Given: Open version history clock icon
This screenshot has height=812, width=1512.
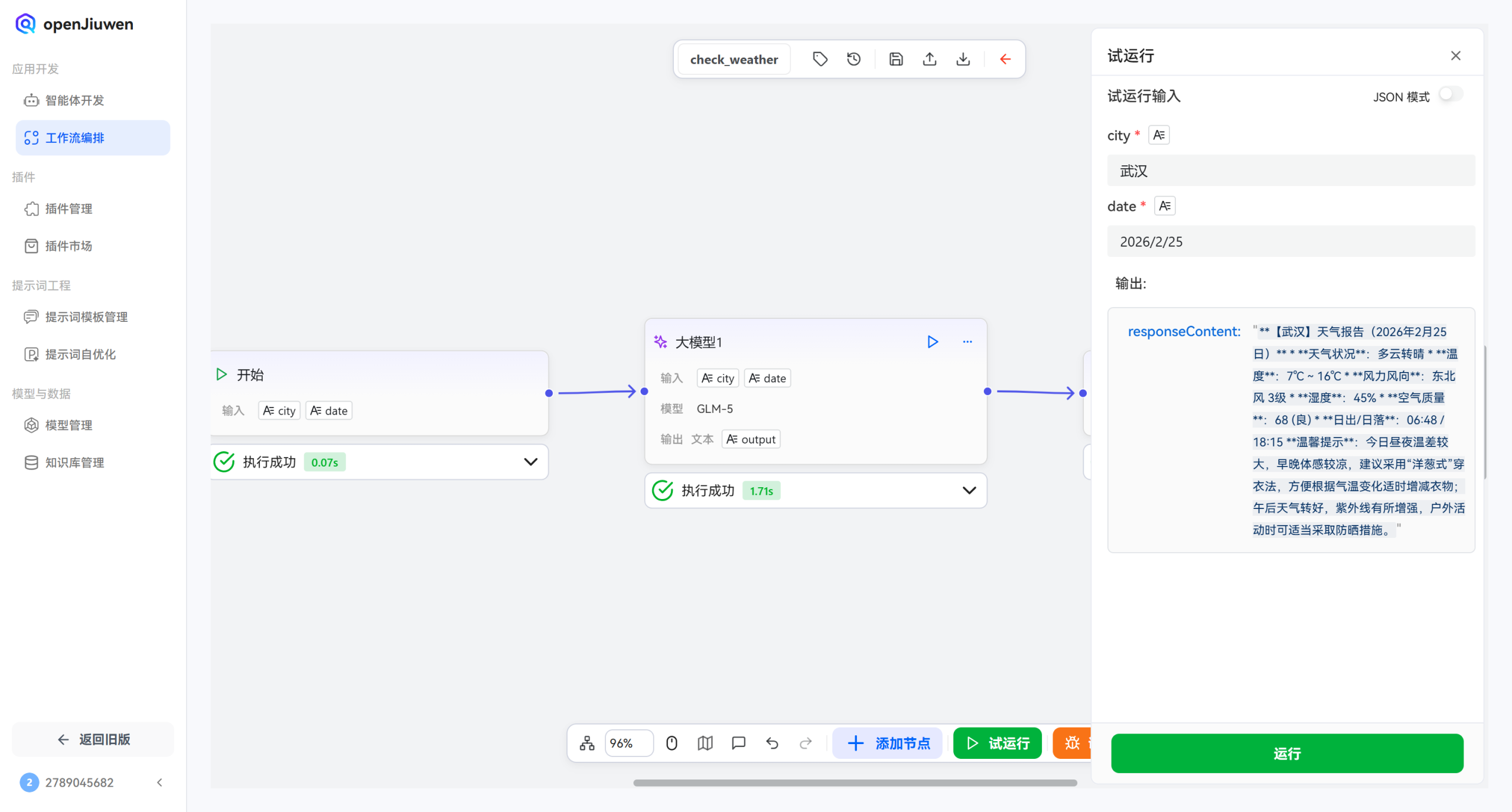Looking at the screenshot, I should [853, 59].
